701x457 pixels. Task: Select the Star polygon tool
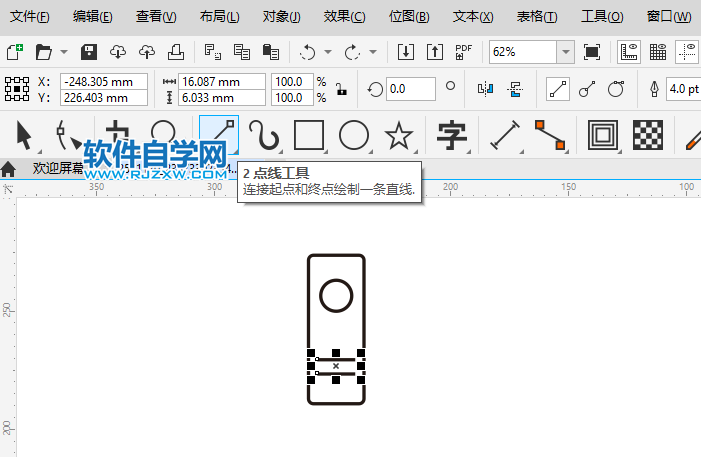[x=399, y=136]
